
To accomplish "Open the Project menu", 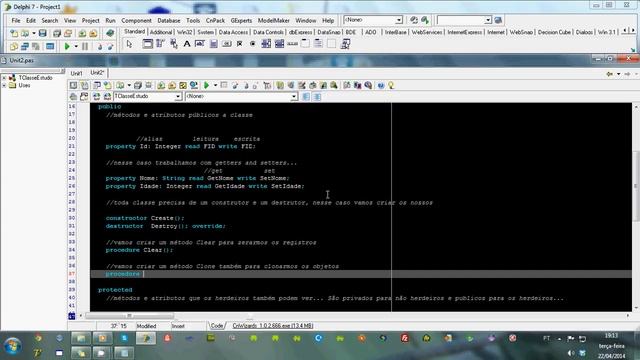I will click(90, 20).
